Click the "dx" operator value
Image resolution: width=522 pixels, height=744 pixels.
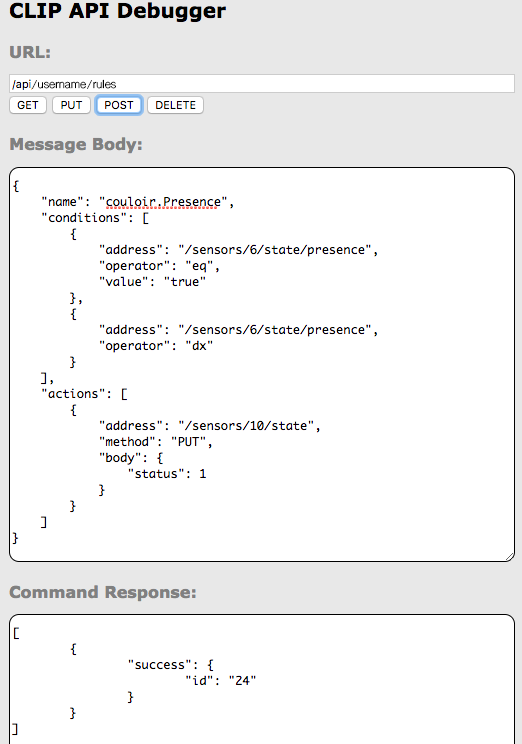click(x=199, y=346)
